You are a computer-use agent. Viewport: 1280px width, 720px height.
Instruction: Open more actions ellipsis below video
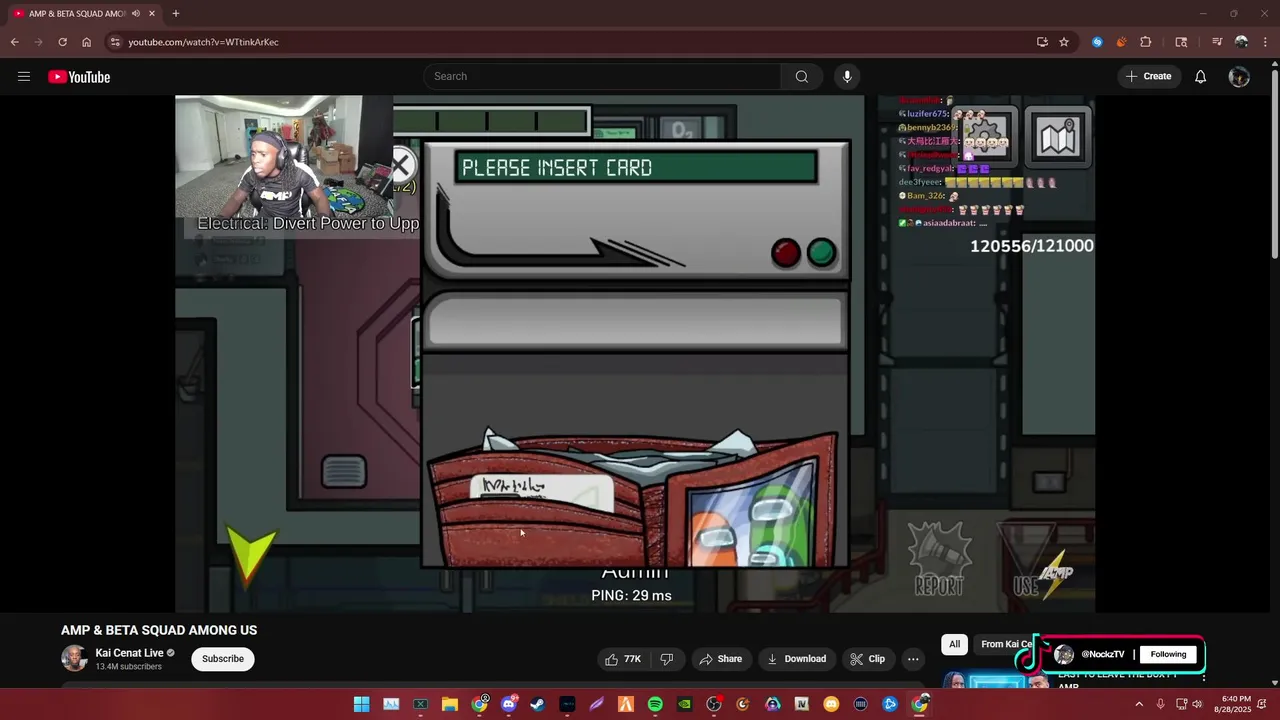pyautogui.click(x=913, y=659)
